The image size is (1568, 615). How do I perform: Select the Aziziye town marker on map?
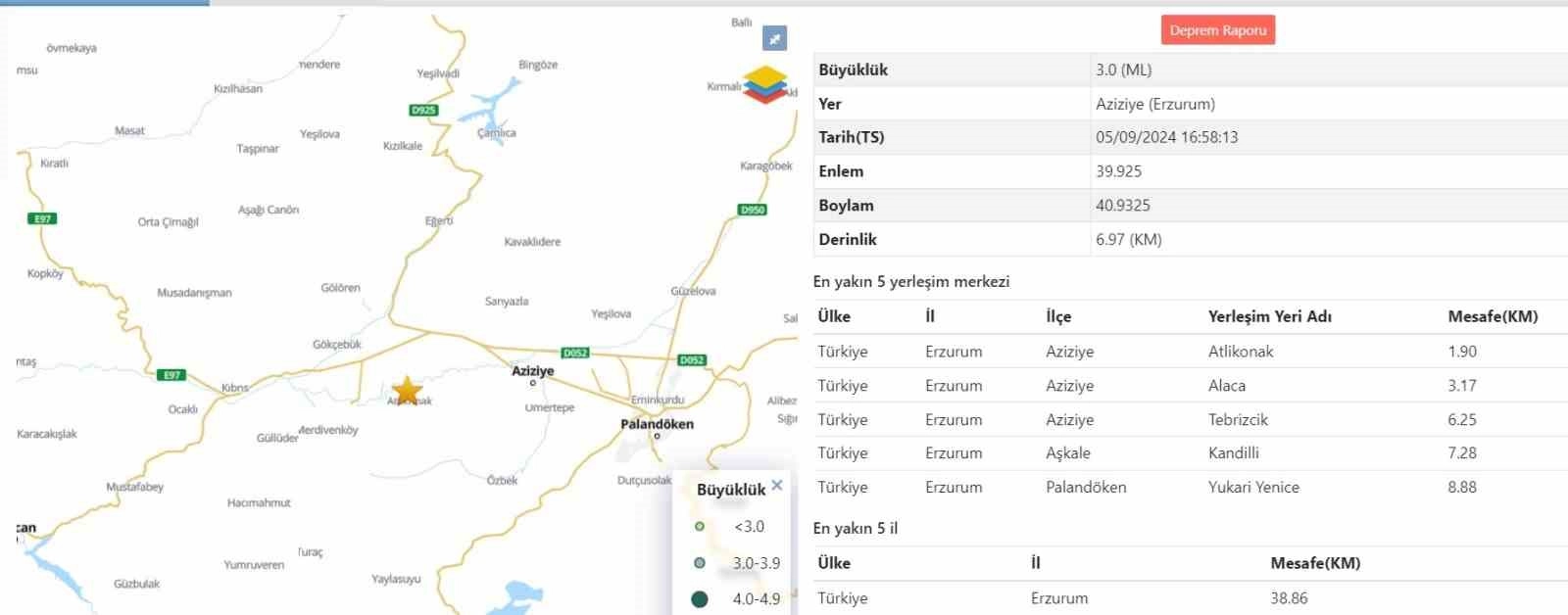coord(533,382)
